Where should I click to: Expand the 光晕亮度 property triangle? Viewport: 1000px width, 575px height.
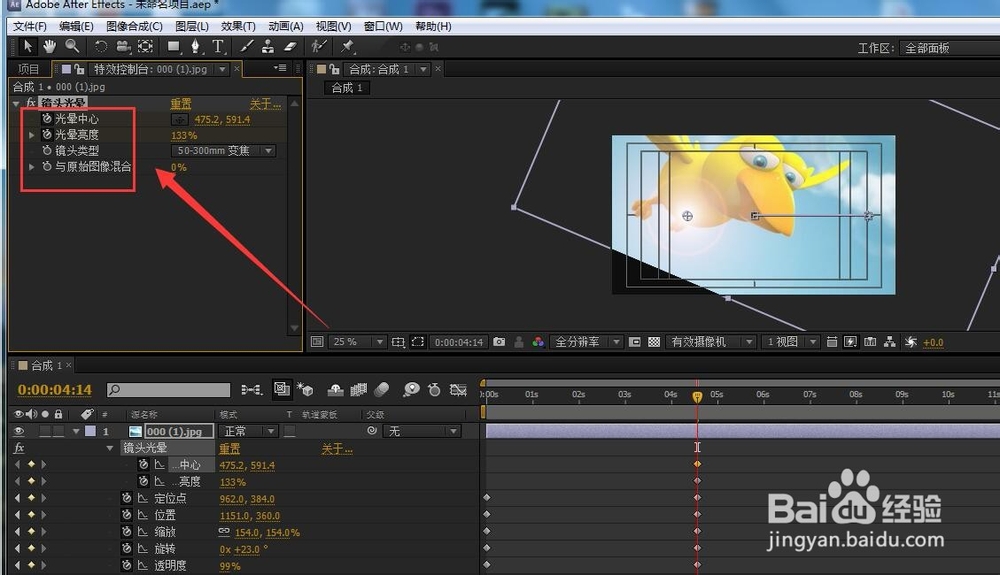click(x=31, y=135)
